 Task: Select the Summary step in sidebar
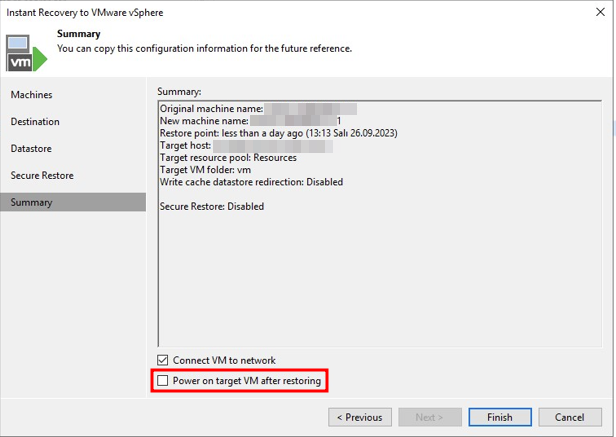32,203
